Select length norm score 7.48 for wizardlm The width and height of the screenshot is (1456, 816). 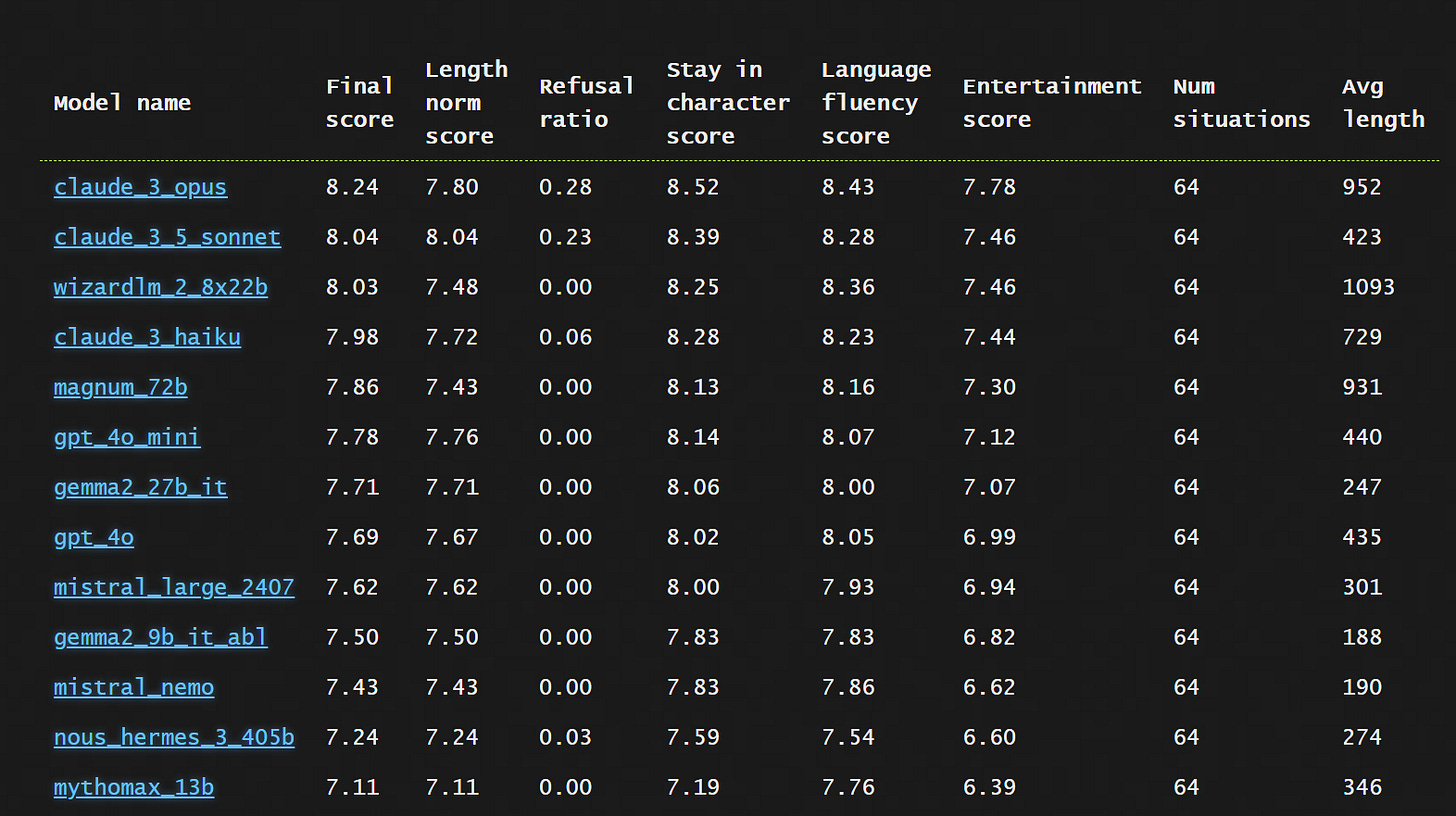coord(452,287)
